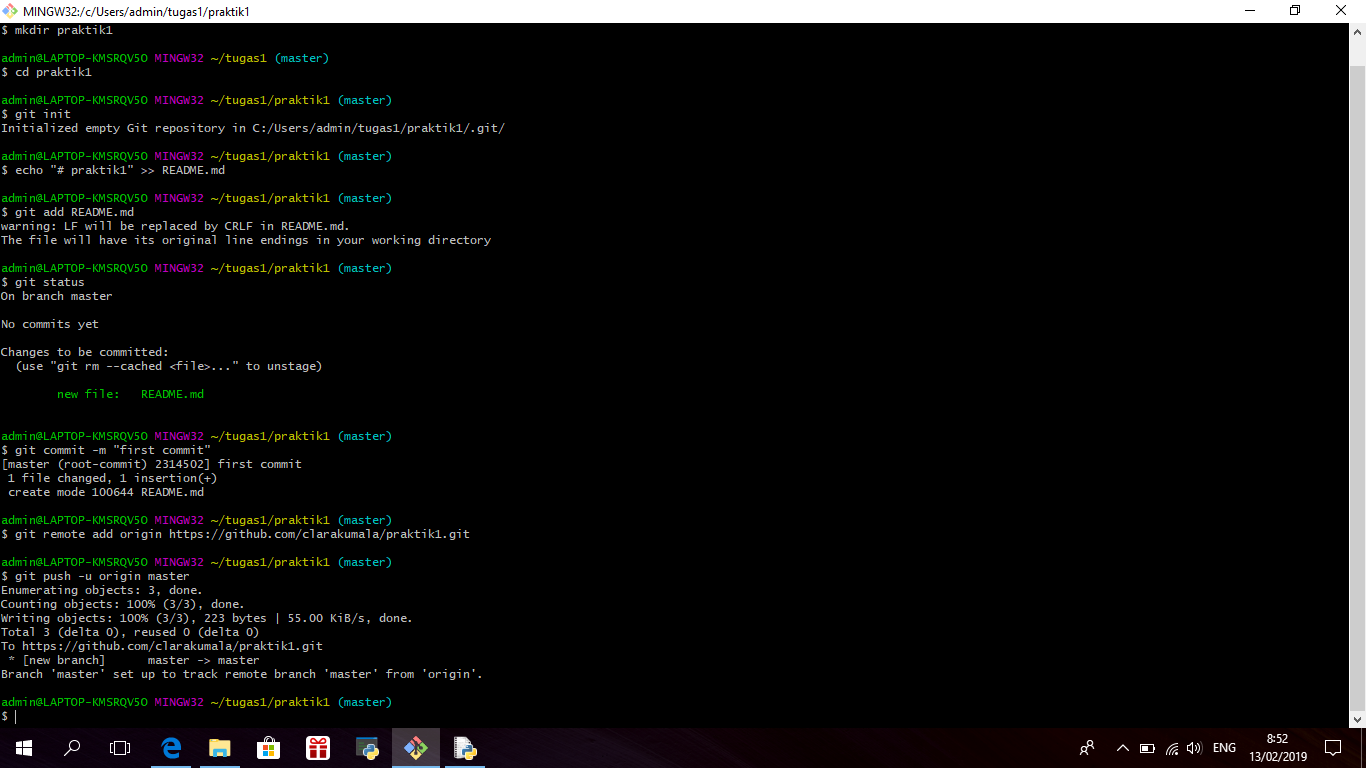Show hidden system tray icons

click(x=1122, y=748)
